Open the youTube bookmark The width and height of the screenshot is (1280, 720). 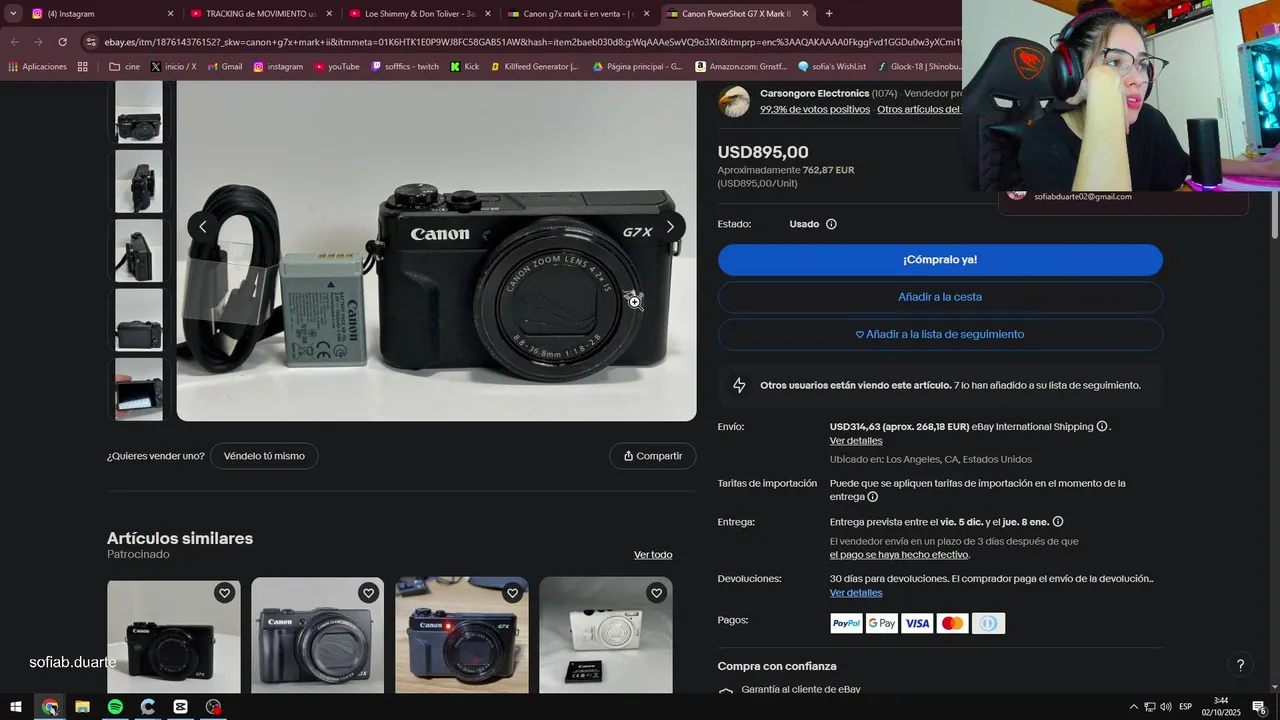(x=336, y=67)
